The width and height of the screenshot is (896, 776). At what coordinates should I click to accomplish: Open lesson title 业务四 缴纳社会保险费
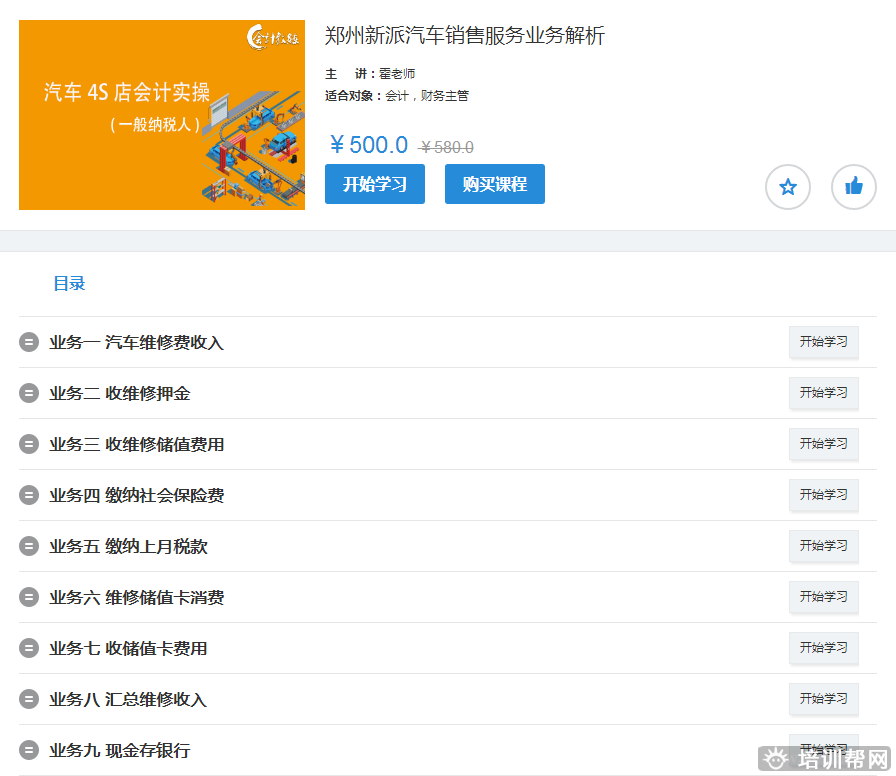pos(137,495)
